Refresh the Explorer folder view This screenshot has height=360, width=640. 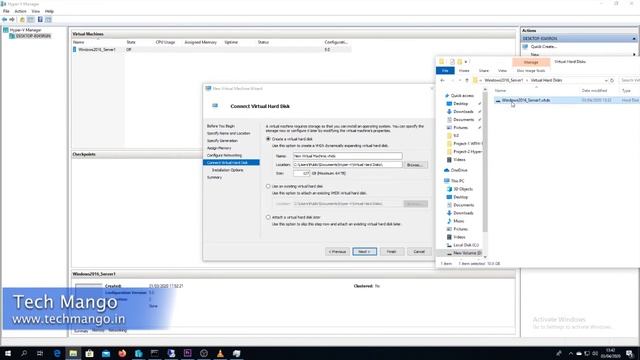click(x=612, y=80)
